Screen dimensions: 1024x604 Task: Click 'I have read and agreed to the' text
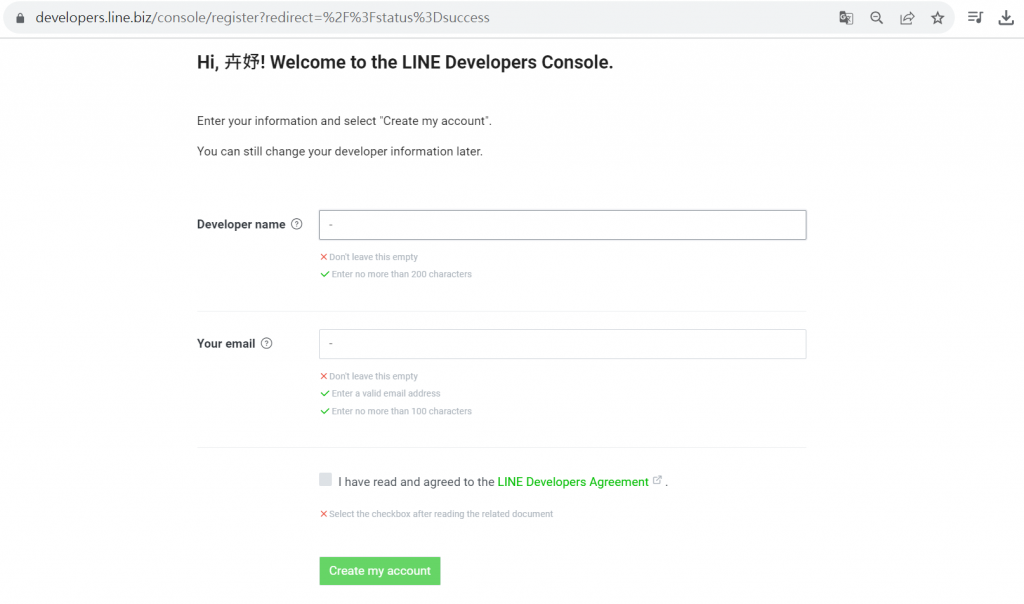(416, 482)
